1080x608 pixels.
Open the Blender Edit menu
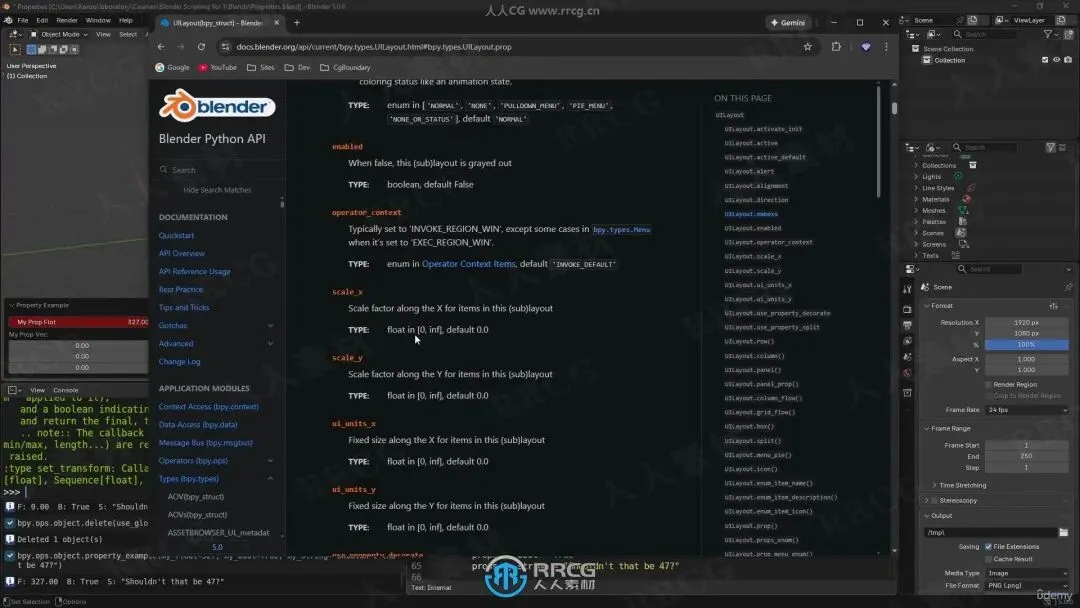tap(42, 21)
